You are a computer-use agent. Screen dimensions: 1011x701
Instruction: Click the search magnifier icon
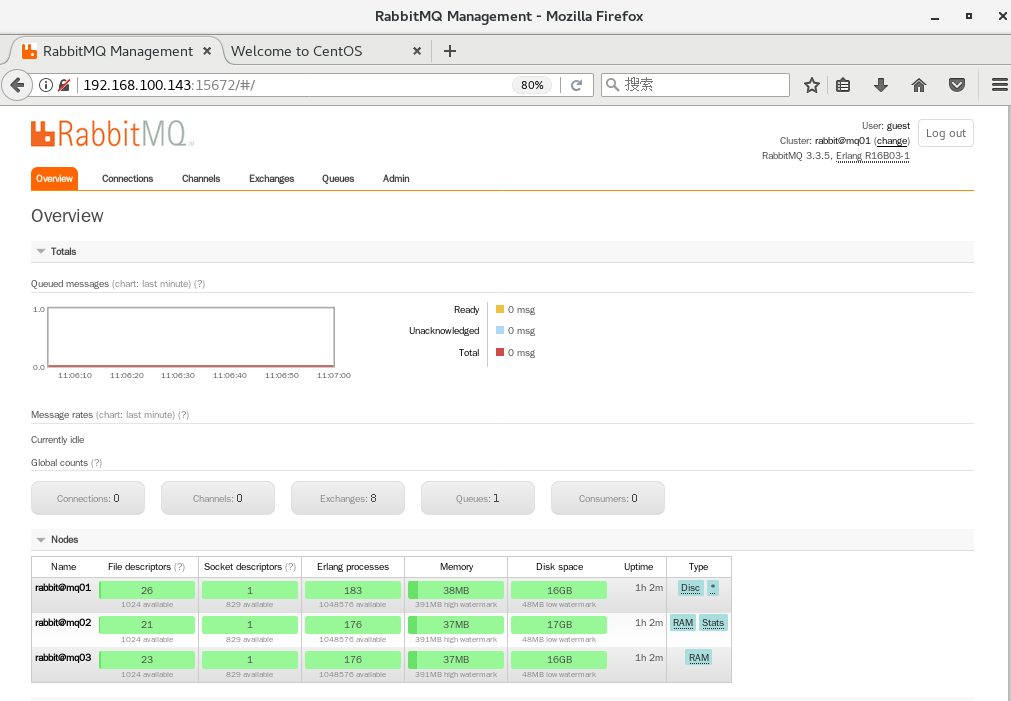tap(613, 84)
